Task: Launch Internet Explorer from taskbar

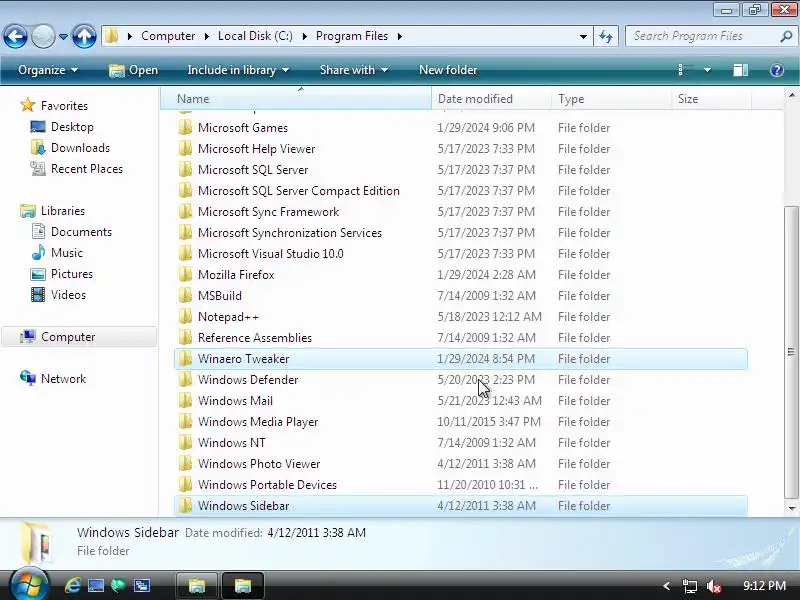Action: [x=72, y=585]
